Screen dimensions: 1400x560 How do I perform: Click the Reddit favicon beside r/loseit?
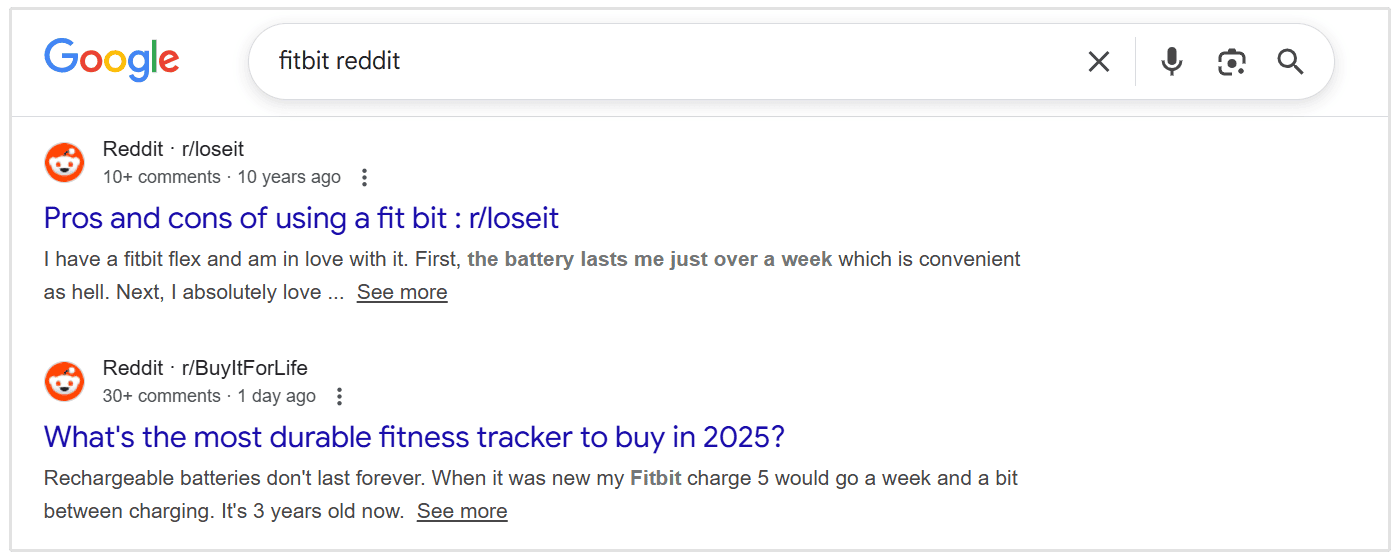(x=65, y=162)
